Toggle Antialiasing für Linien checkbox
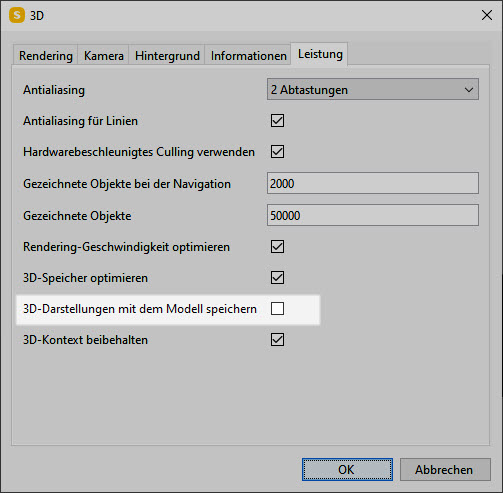The width and height of the screenshot is (503, 493). (277, 121)
